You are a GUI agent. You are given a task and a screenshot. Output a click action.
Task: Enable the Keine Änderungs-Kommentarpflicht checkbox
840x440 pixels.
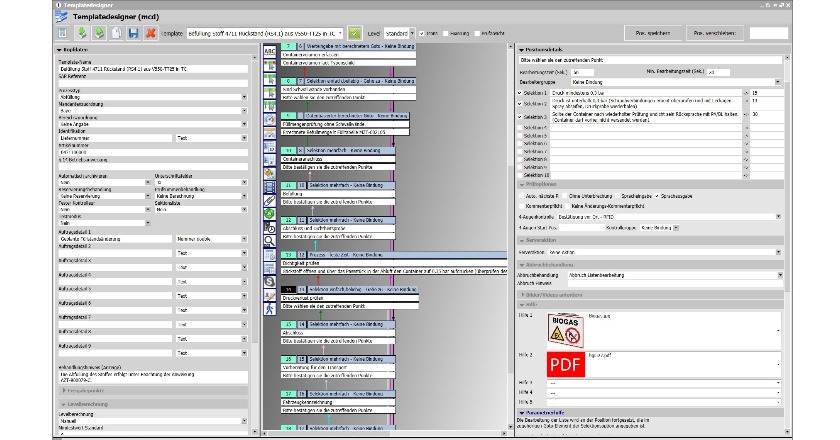pyautogui.click(x=567, y=206)
